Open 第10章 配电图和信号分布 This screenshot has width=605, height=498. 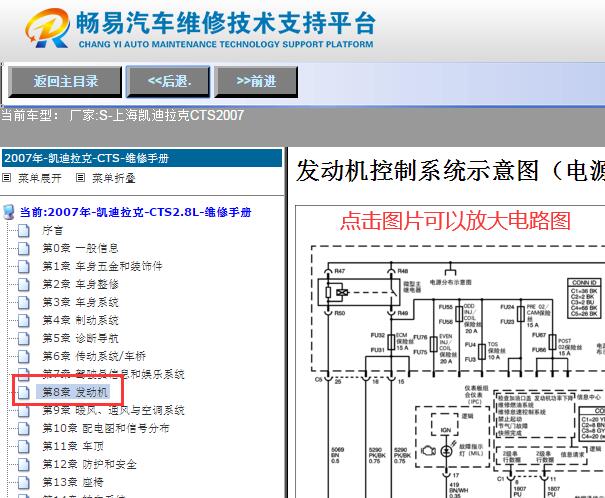106,428
